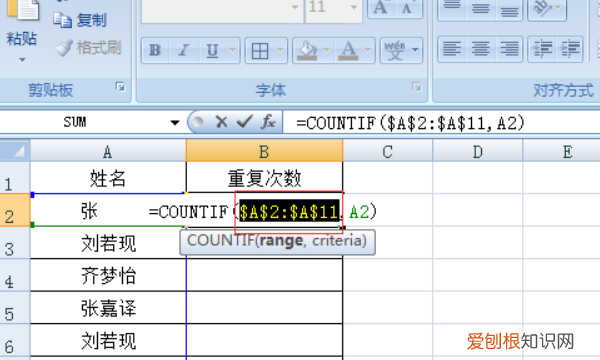
Task: Click cell A1 containing 姓名
Action: 108,178
